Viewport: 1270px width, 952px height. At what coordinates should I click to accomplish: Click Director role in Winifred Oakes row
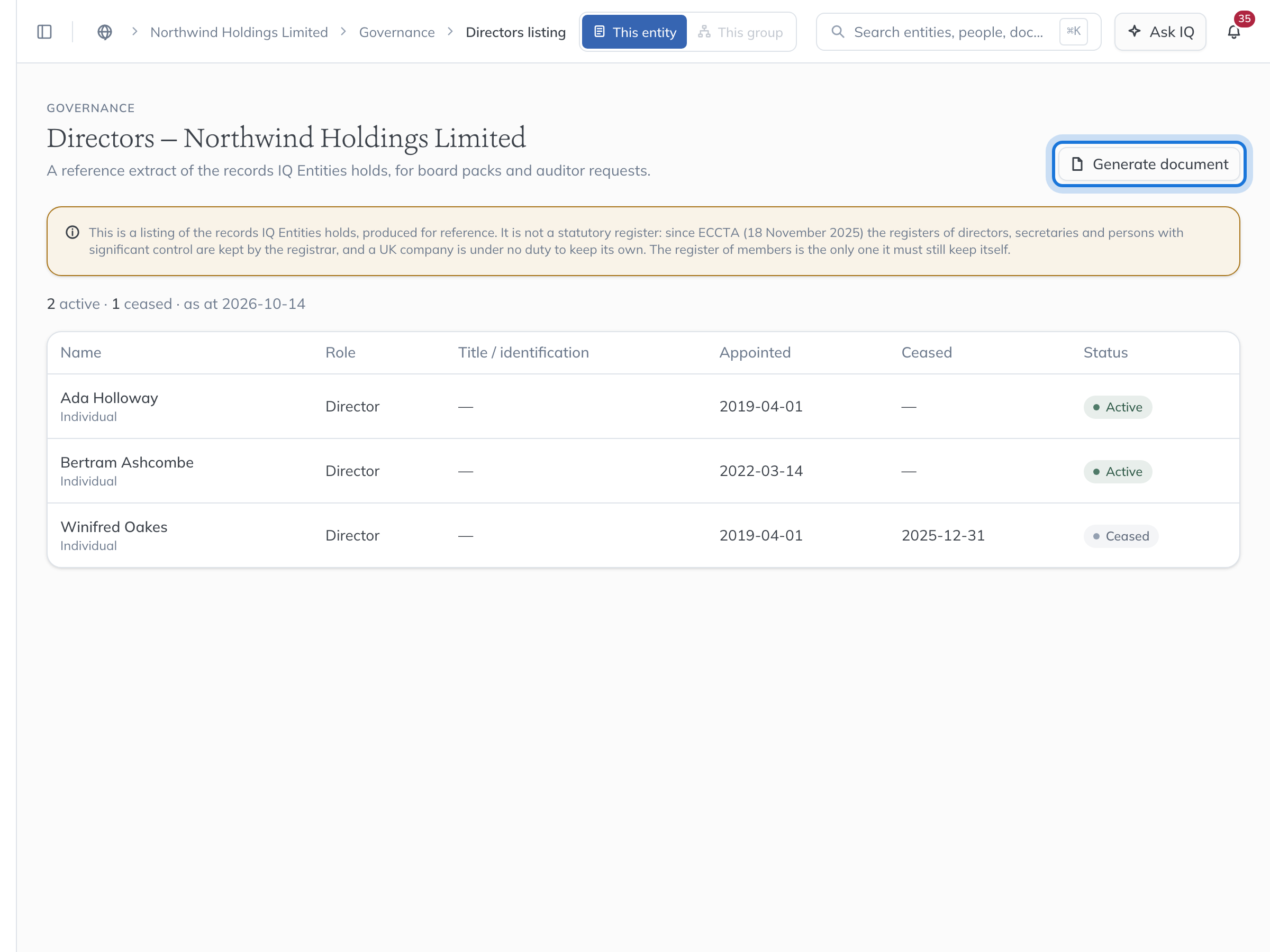[x=352, y=535]
